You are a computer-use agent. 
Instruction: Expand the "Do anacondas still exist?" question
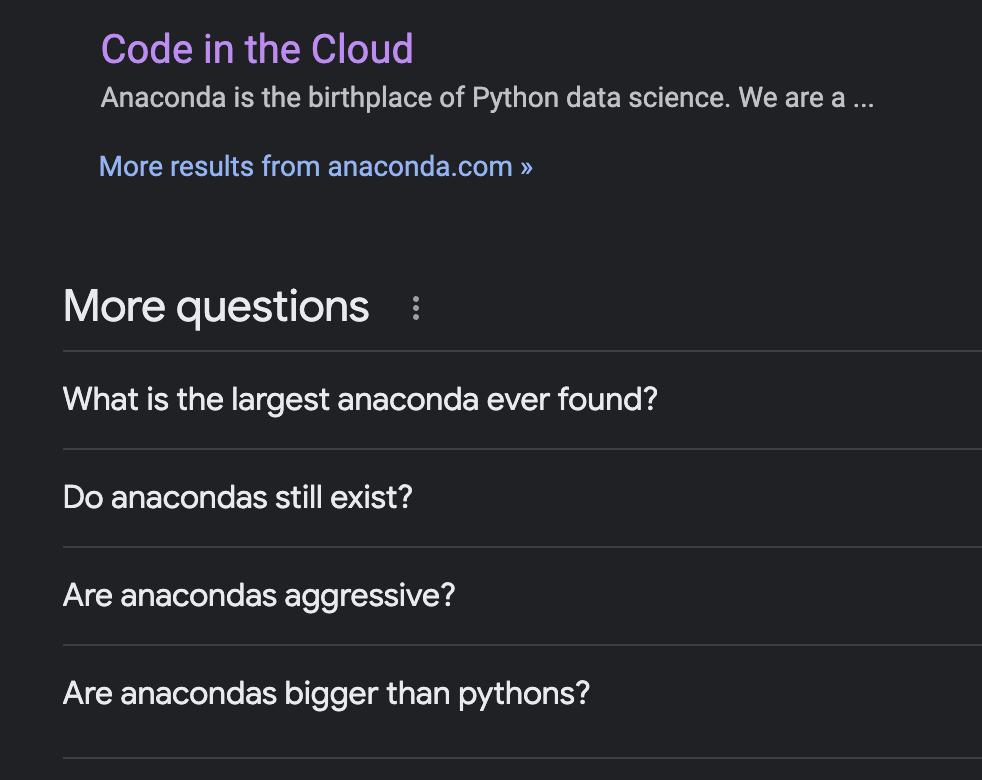(x=238, y=498)
